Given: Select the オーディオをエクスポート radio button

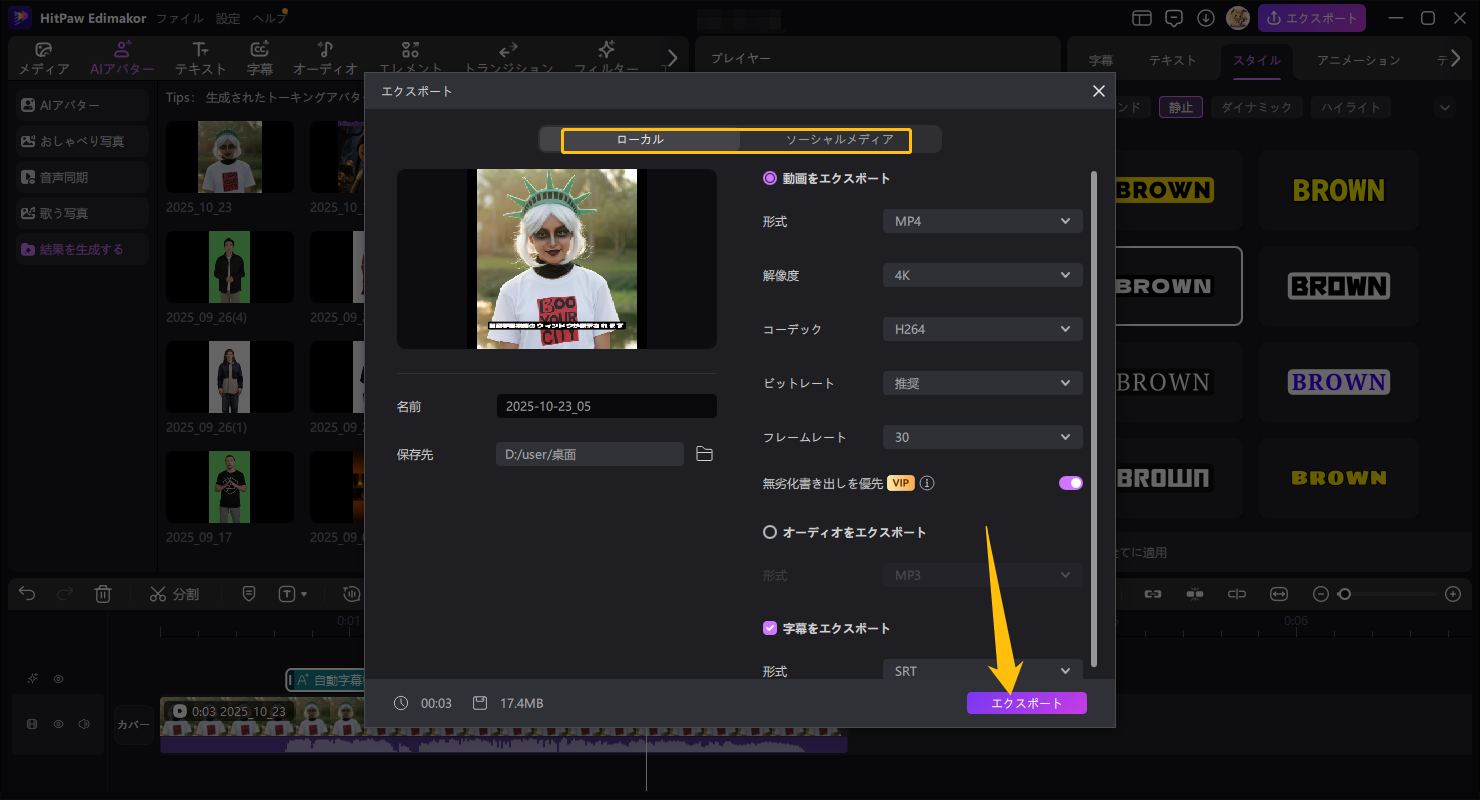Looking at the screenshot, I should (x=770, y=532).
